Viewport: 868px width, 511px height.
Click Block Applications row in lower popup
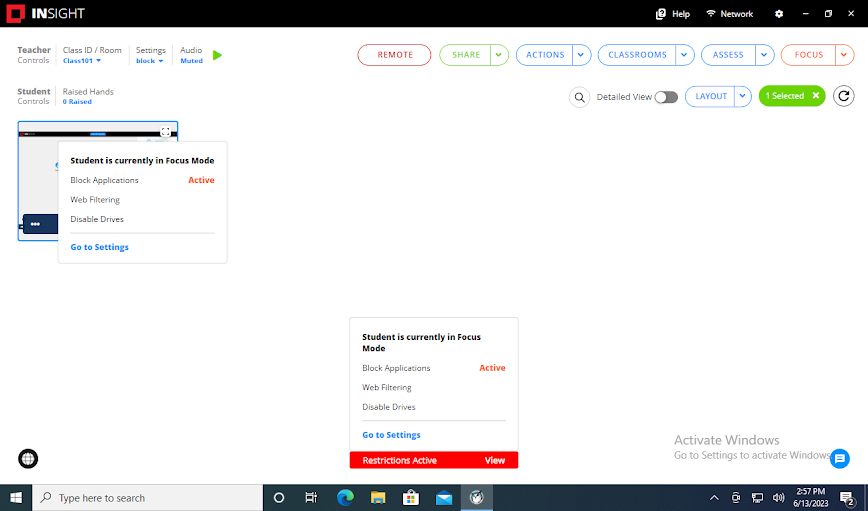point(433,368)
